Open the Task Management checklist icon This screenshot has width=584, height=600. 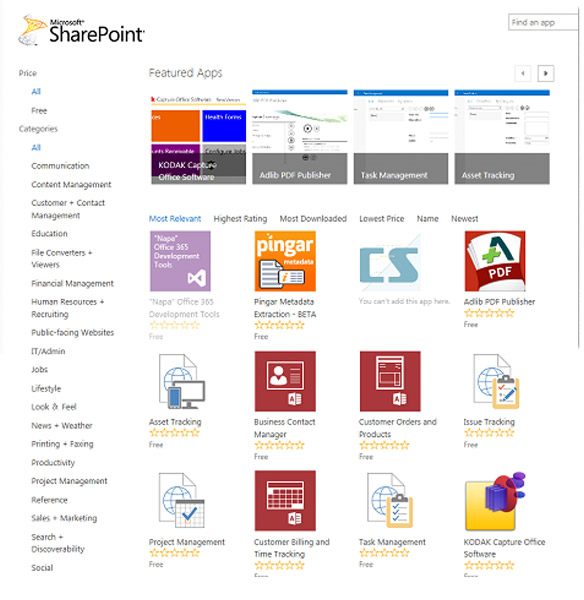(390, 501)
